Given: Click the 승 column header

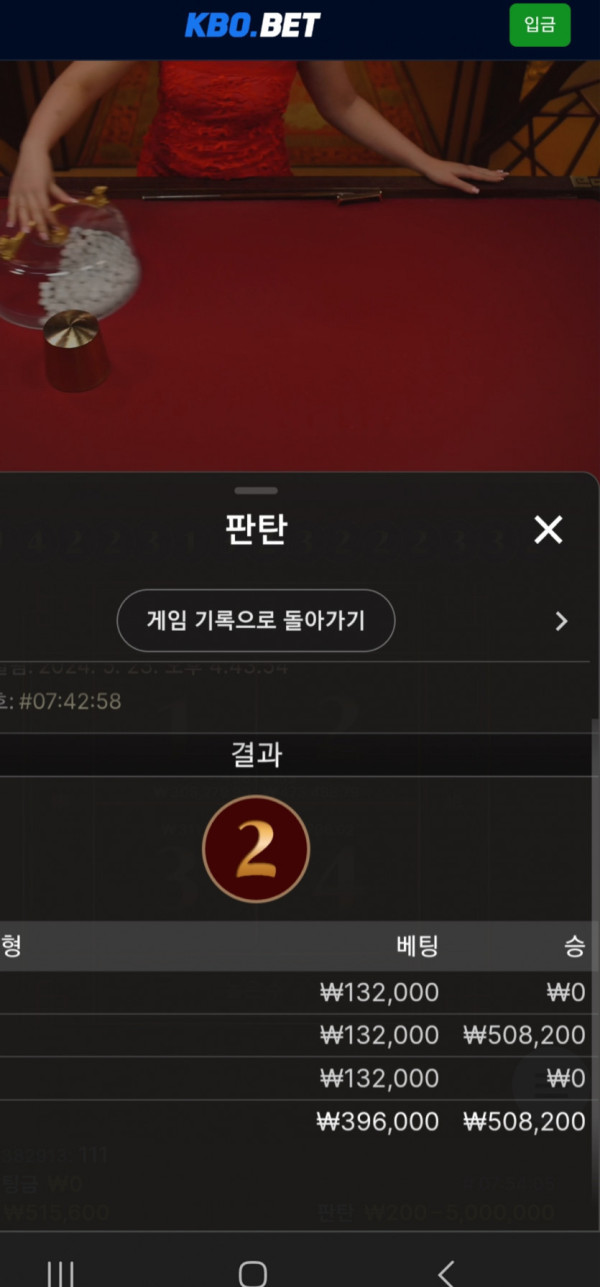Looking at the screenshot, I should click(574, 946).
